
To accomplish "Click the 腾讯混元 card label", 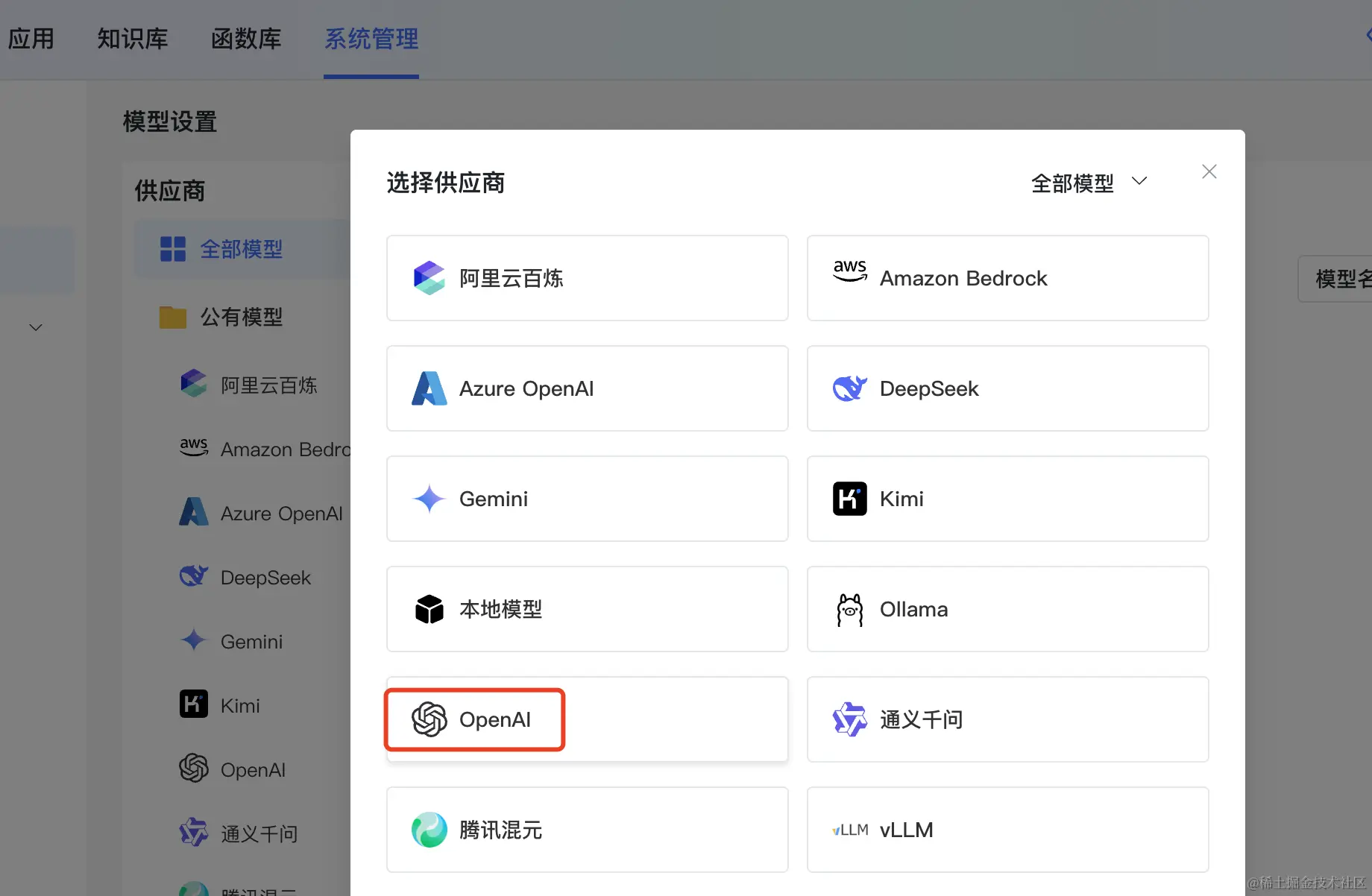I will click(x=500, y=830).
